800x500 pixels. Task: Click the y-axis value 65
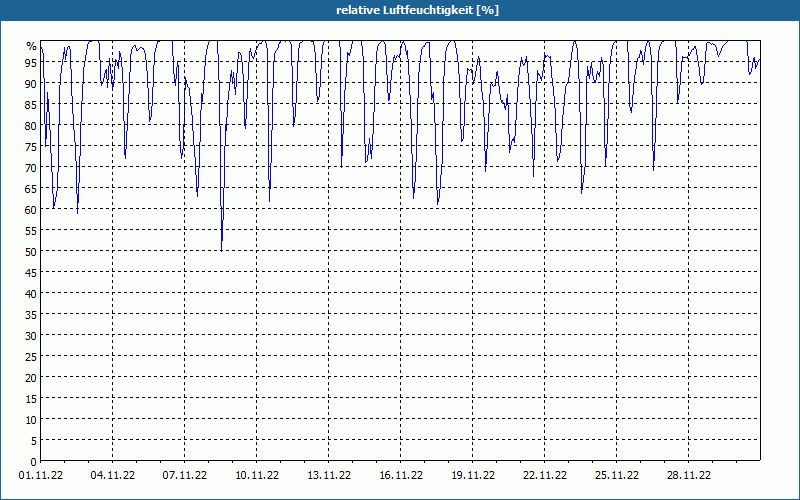(31, 189)
